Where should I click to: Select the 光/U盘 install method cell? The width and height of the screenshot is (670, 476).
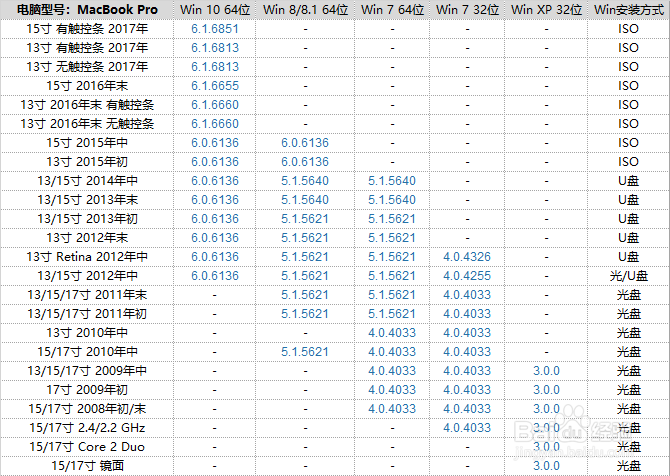tap(629, 276)
